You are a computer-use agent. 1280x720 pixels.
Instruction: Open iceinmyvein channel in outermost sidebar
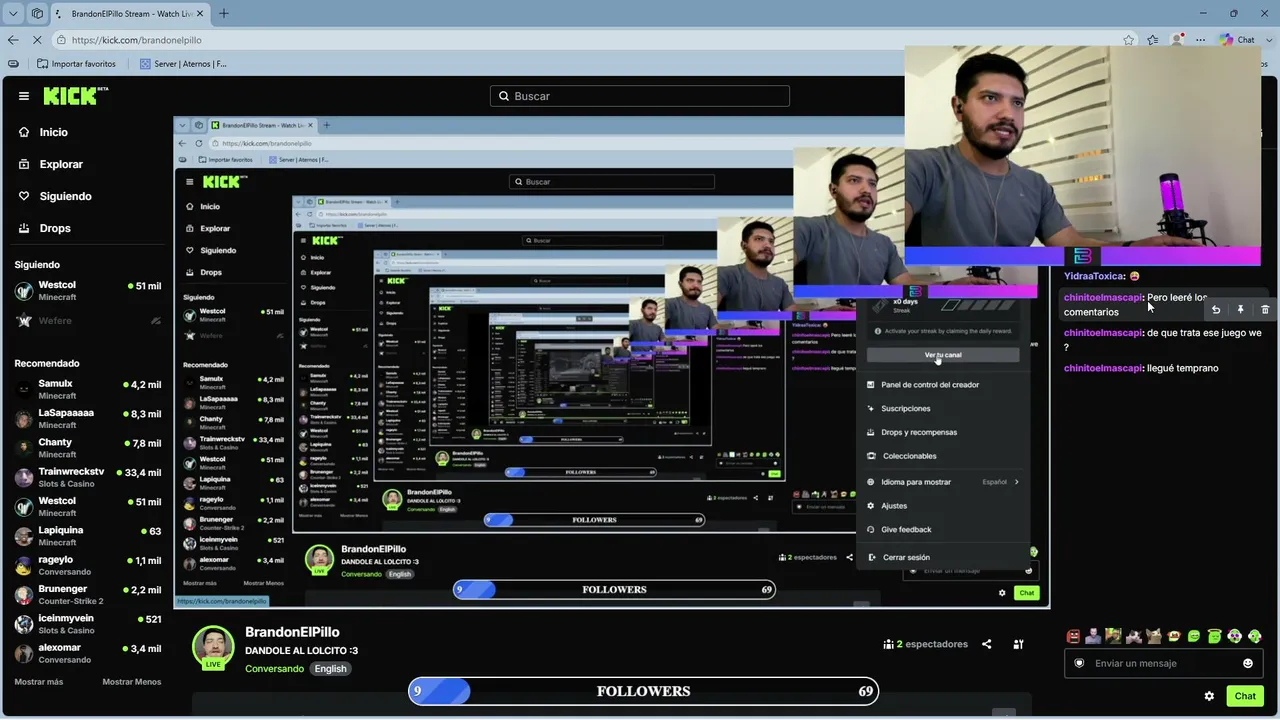pos(88,623)
